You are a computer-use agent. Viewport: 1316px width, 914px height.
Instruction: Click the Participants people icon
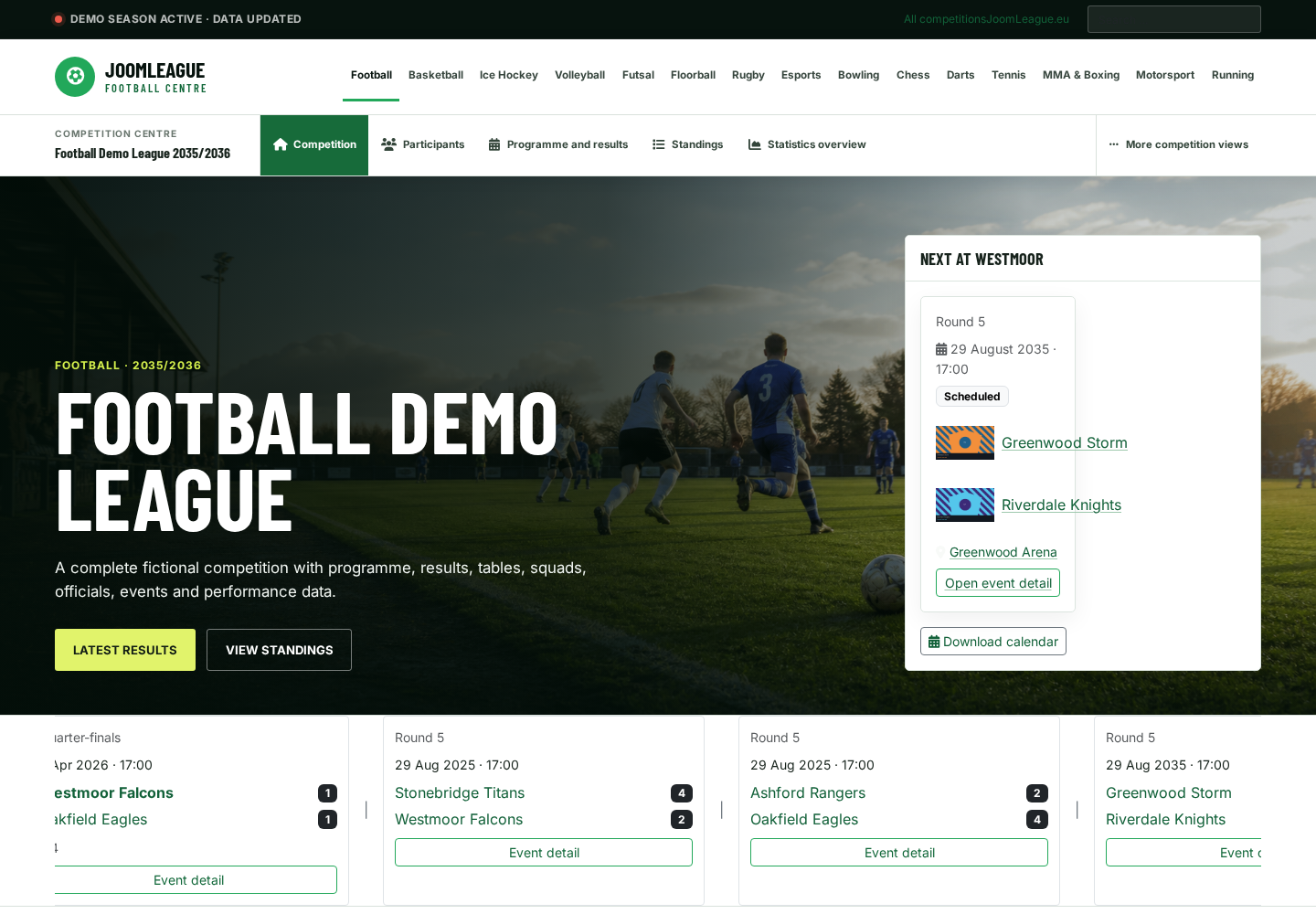[x=388, y=144]
